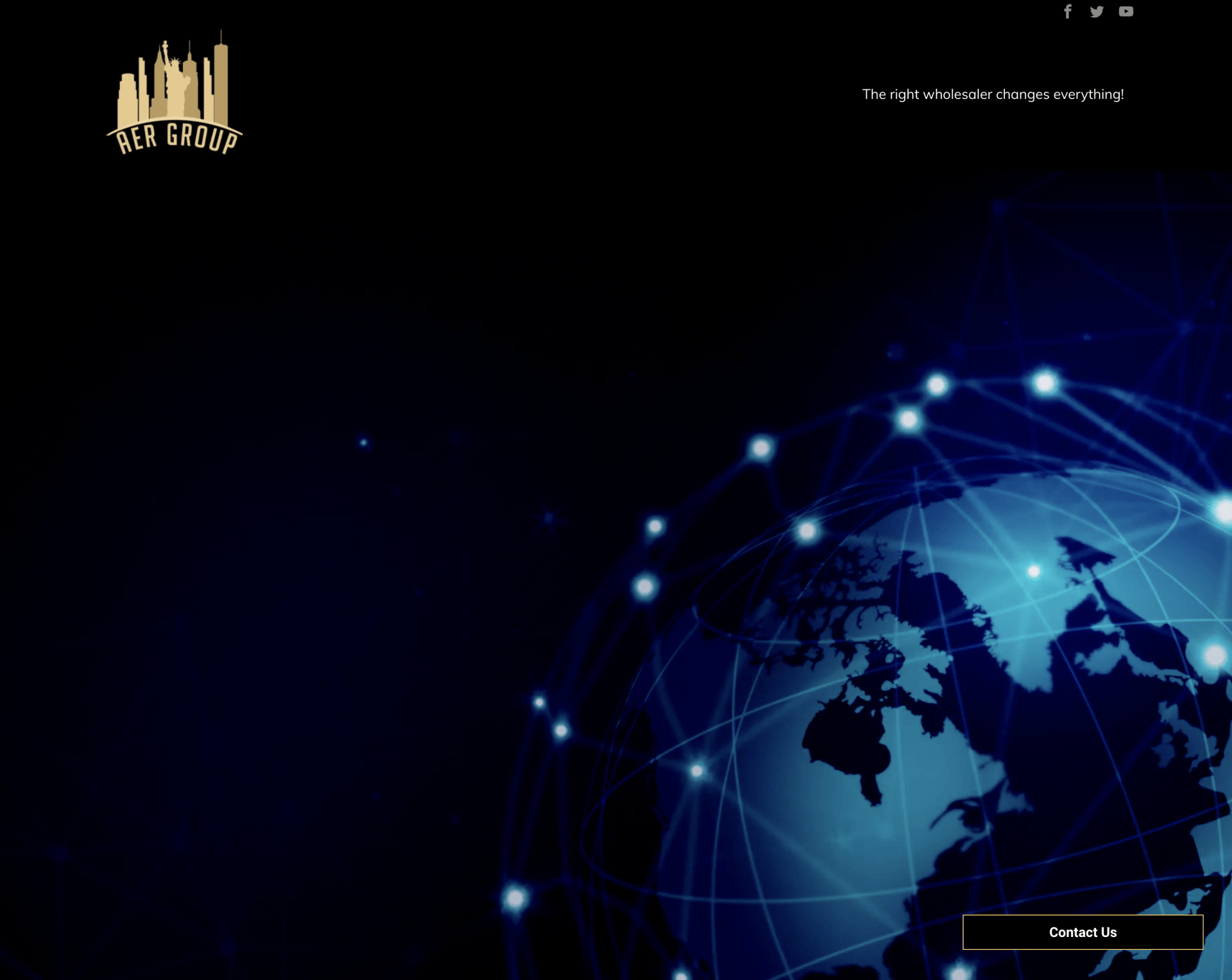
Task: Click the tallest tower in the logo
Action: [x=221, y=80]
